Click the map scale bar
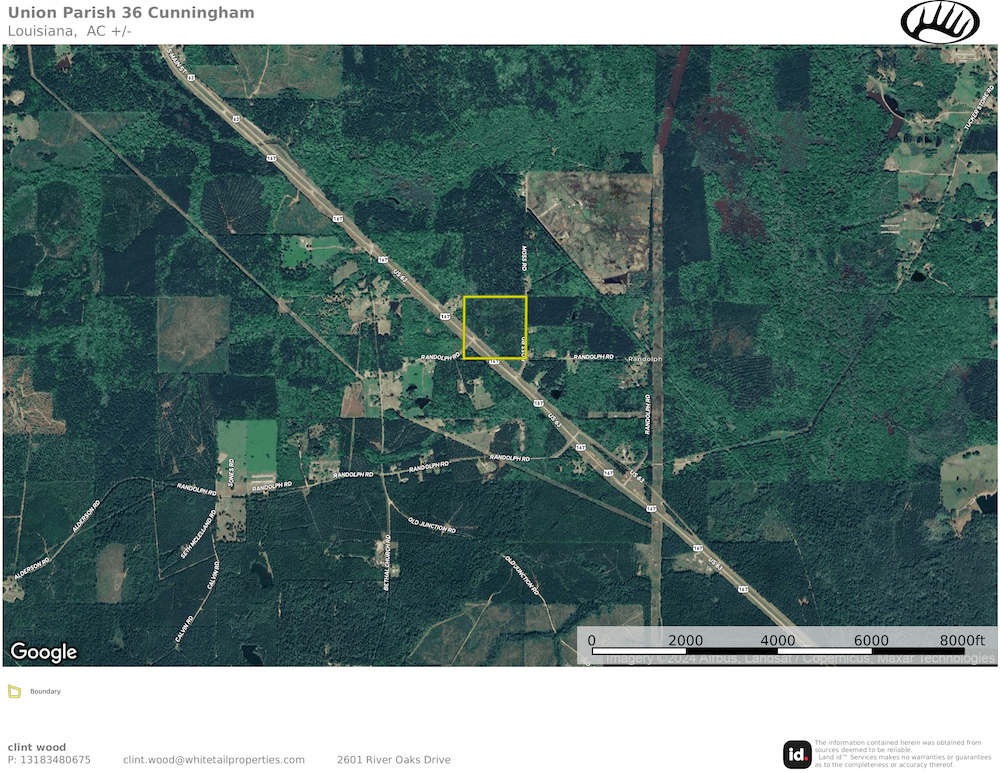 pyautogui.click(x=778, y=651)
